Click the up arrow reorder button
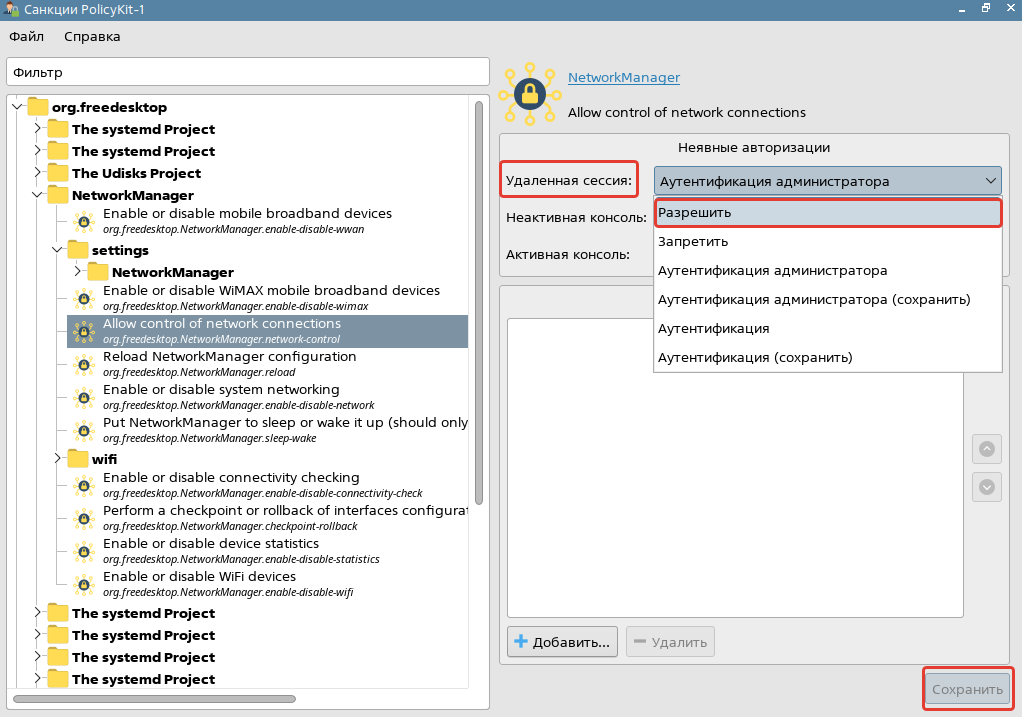1022x717 pixels. (986, 449)
